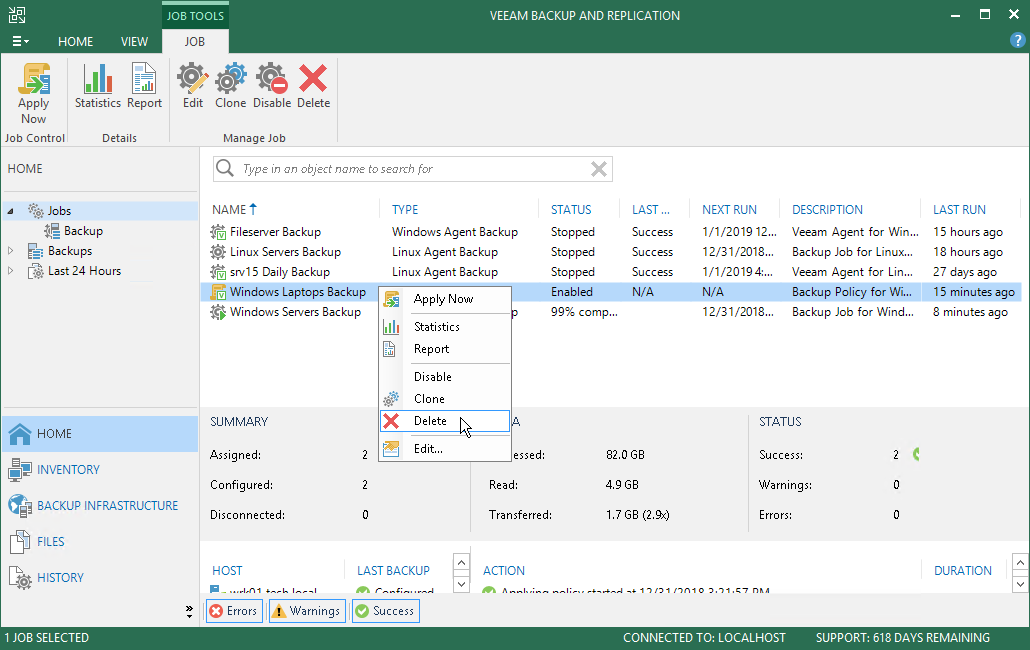
Task: Sort jobs by STATUS column
Action: click(571, 209)
